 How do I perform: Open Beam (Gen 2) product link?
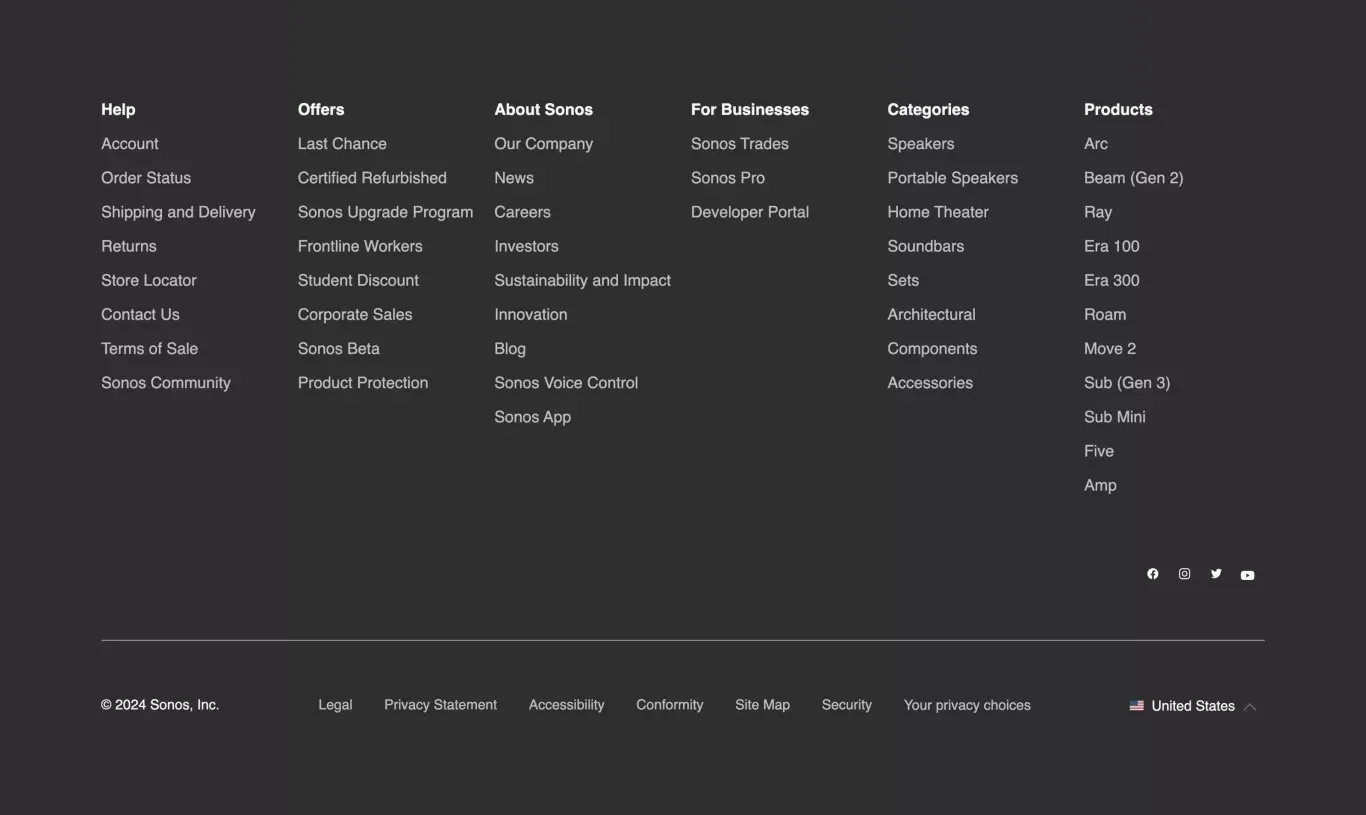[1134, 178]
